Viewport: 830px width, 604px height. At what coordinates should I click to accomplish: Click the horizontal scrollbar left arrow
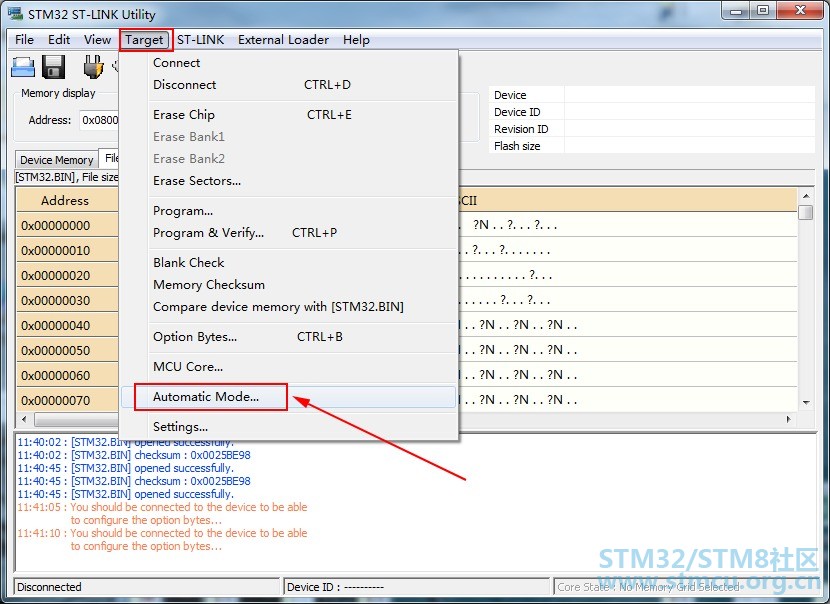coord(24,419)
